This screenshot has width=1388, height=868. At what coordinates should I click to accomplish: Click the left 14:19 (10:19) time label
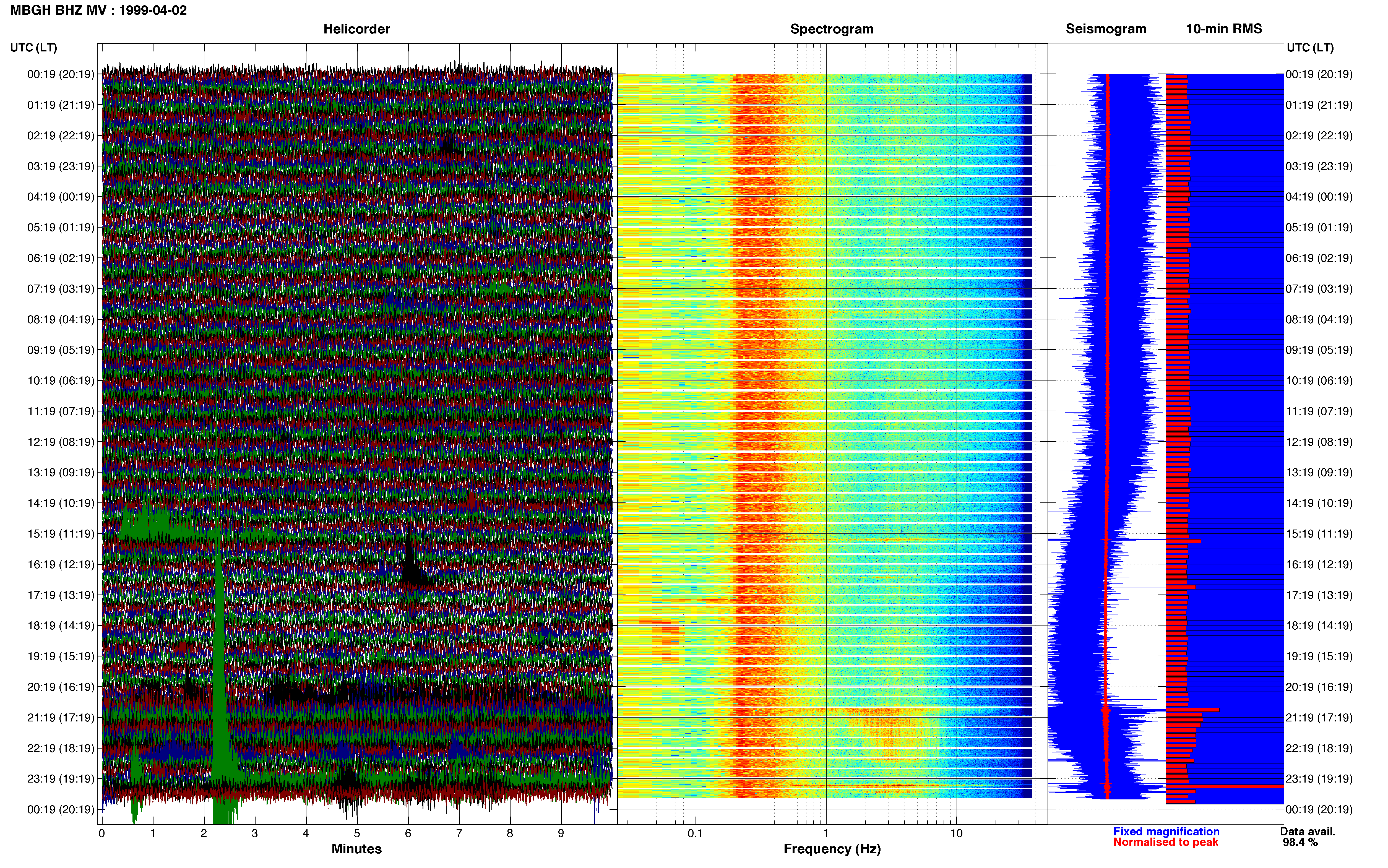(61, 504)
